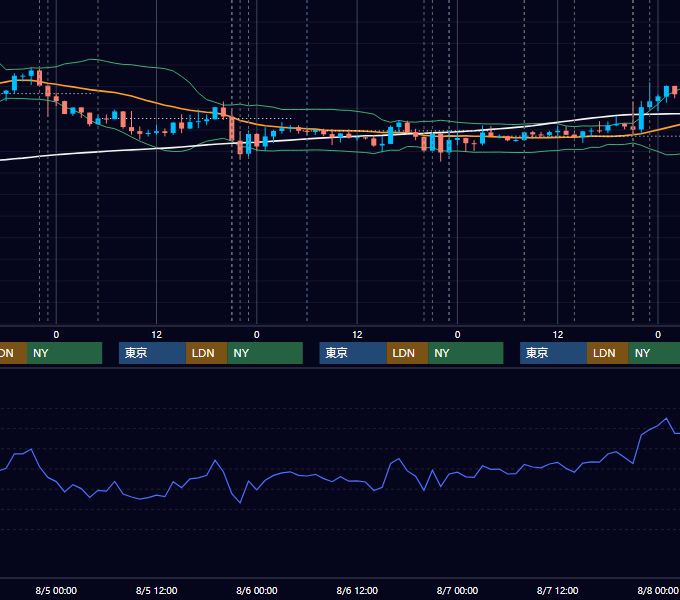Viewport: 680px width, 600px height.
Task: Click the 8/8 00:00 date label
Action: (657, 590)
